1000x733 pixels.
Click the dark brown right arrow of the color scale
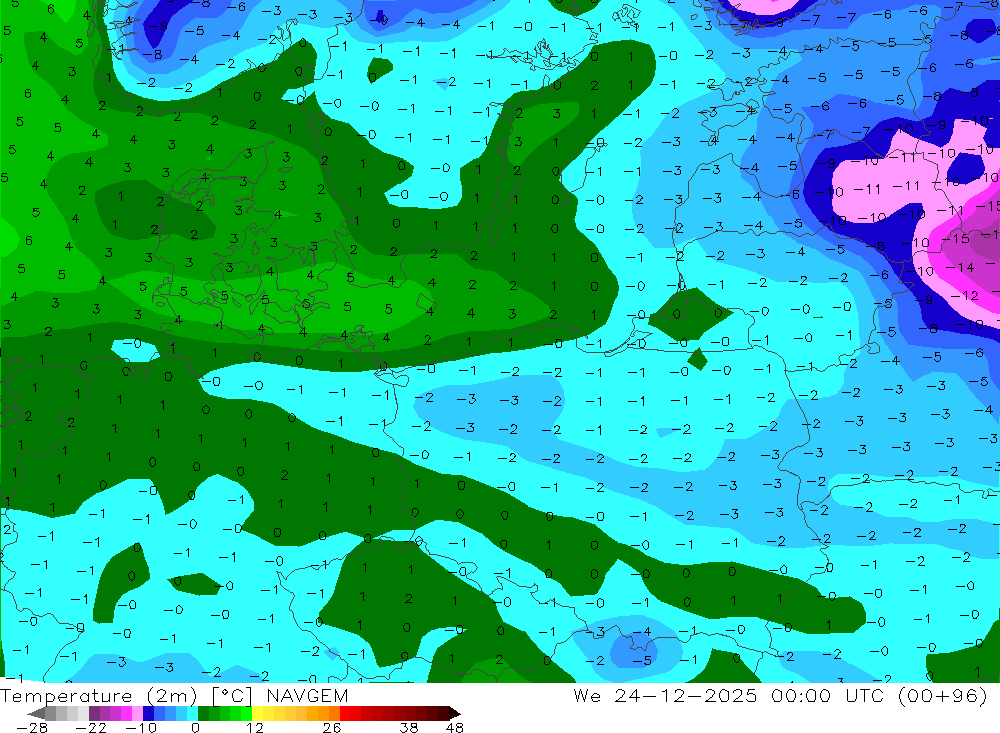454,713
